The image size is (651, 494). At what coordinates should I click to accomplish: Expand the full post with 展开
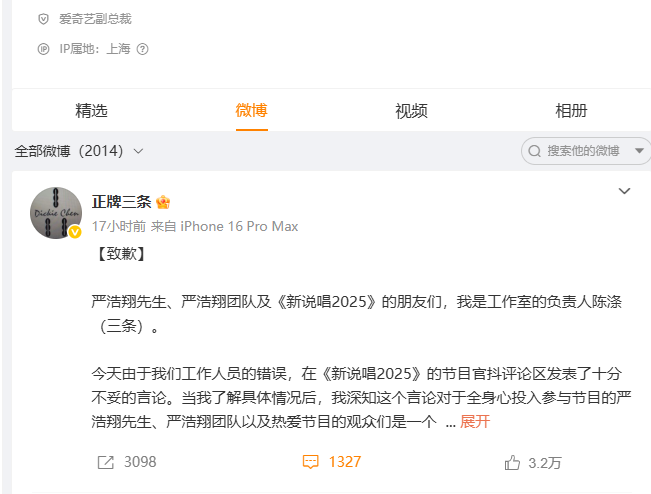coord(475,422)
